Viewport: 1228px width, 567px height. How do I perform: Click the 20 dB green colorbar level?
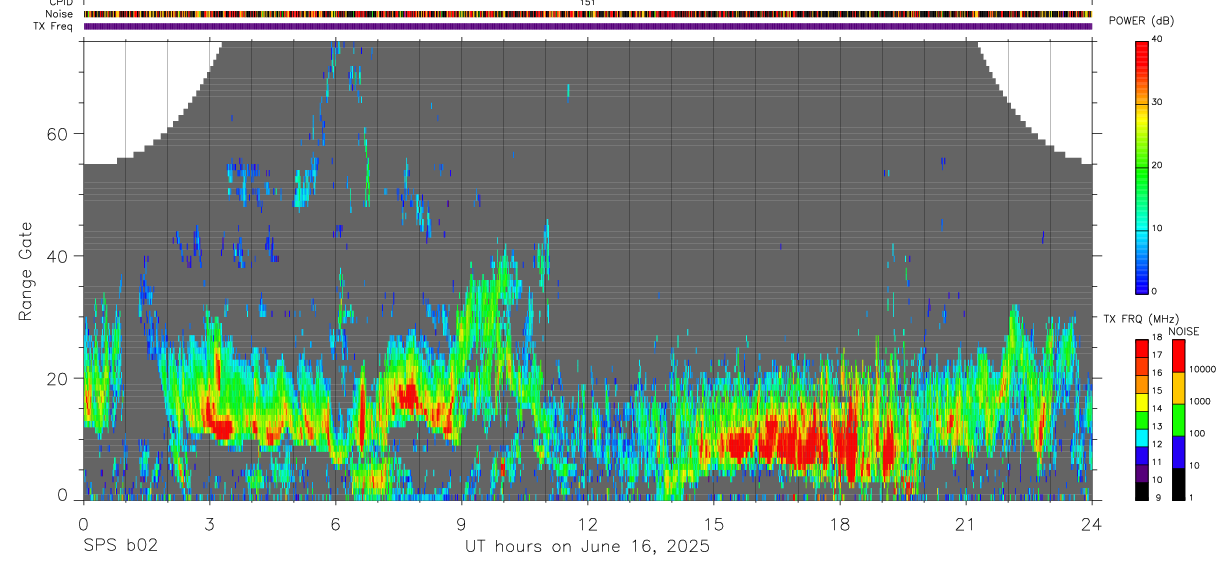click(x=1142, y=165)
